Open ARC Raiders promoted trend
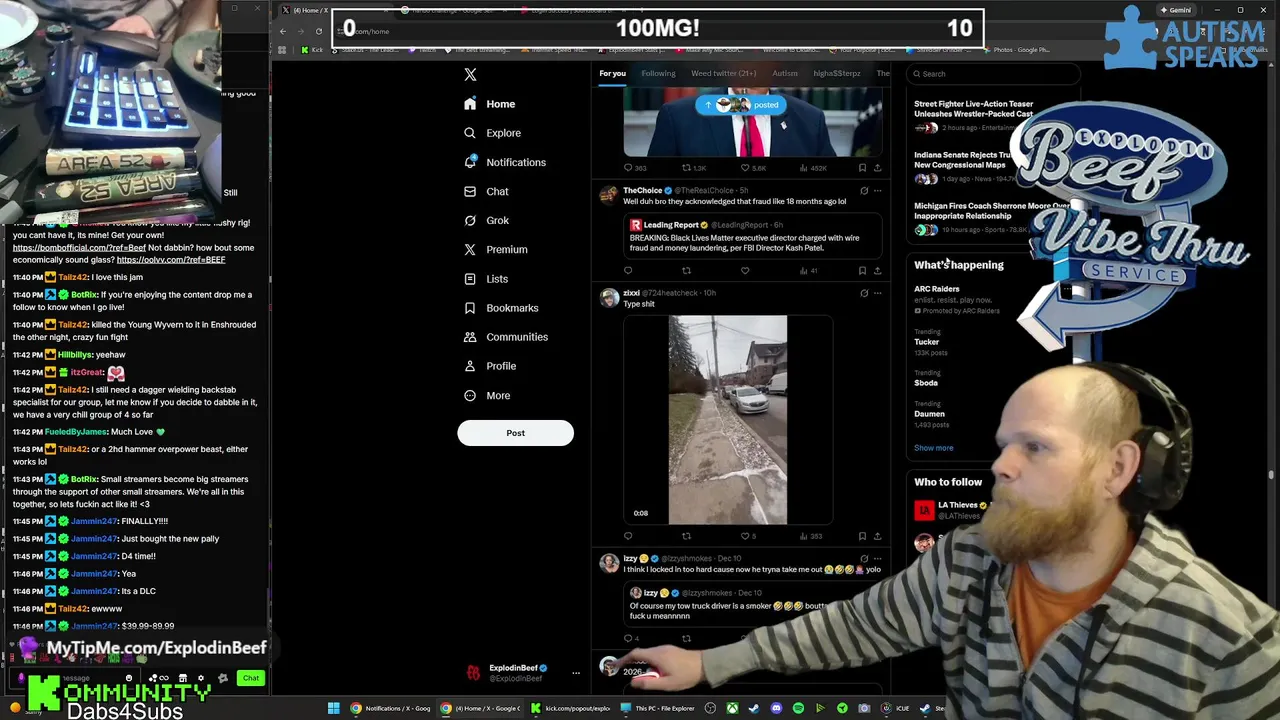Image resolution: width=1280 pixels, height=720 pixels. [957, 299]
